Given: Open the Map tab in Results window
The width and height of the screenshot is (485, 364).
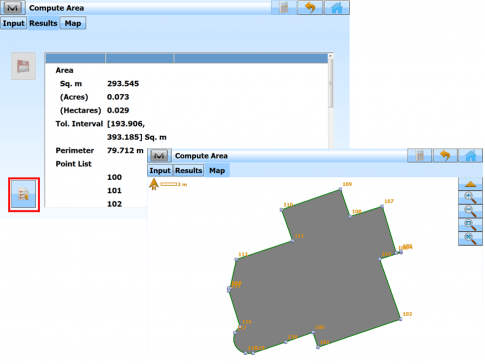Looking at the screenshot, I should 73,23.
